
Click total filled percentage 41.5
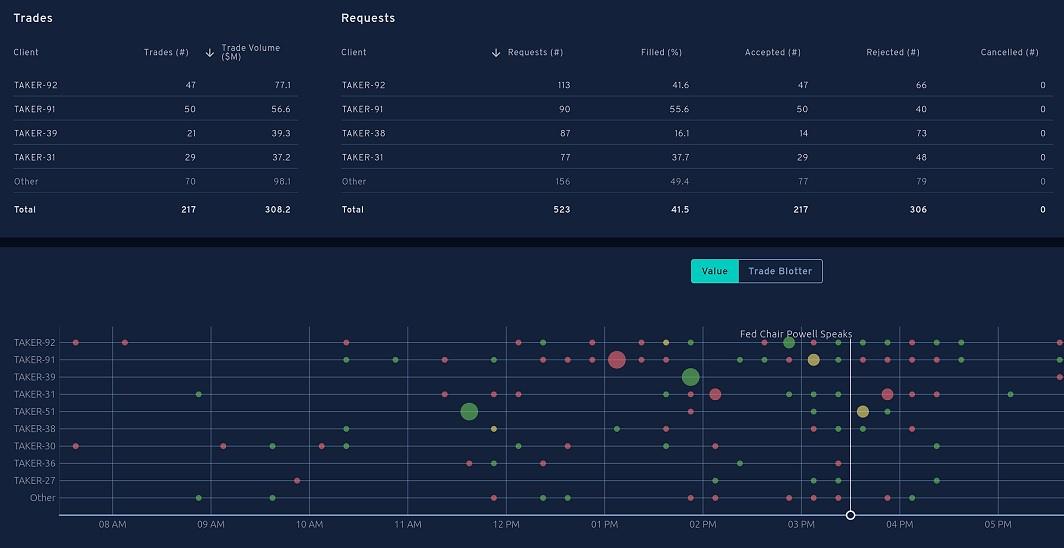click(x=680, y=210)
